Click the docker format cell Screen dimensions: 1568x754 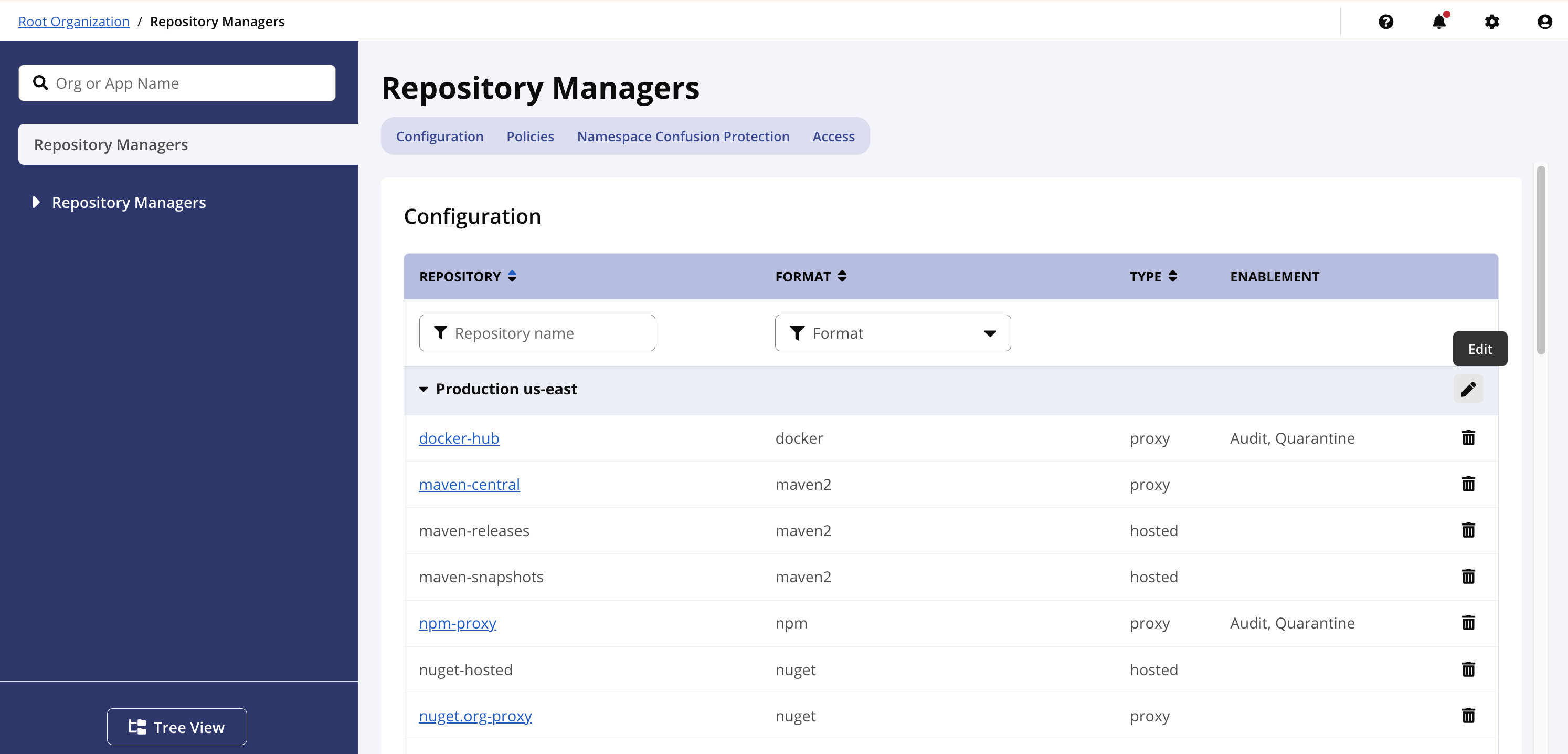(x=799, y=438)
